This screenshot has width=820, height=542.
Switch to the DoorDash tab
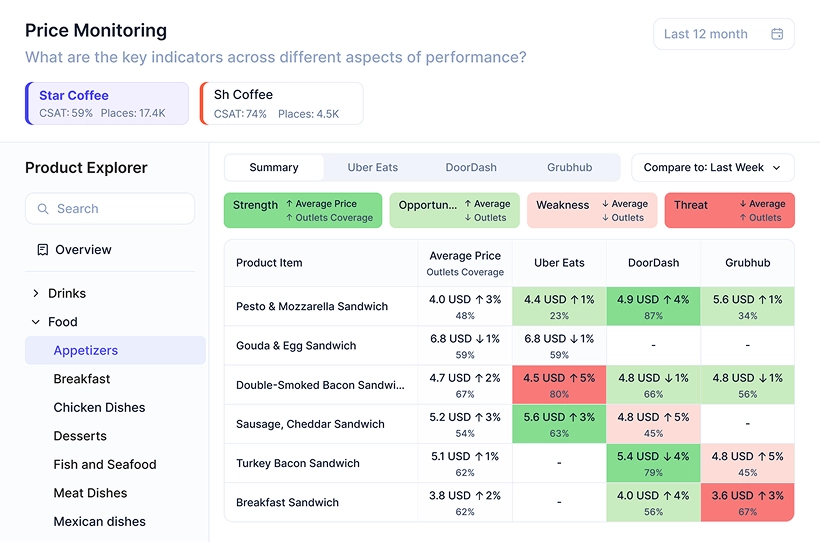tap(470, 168)
